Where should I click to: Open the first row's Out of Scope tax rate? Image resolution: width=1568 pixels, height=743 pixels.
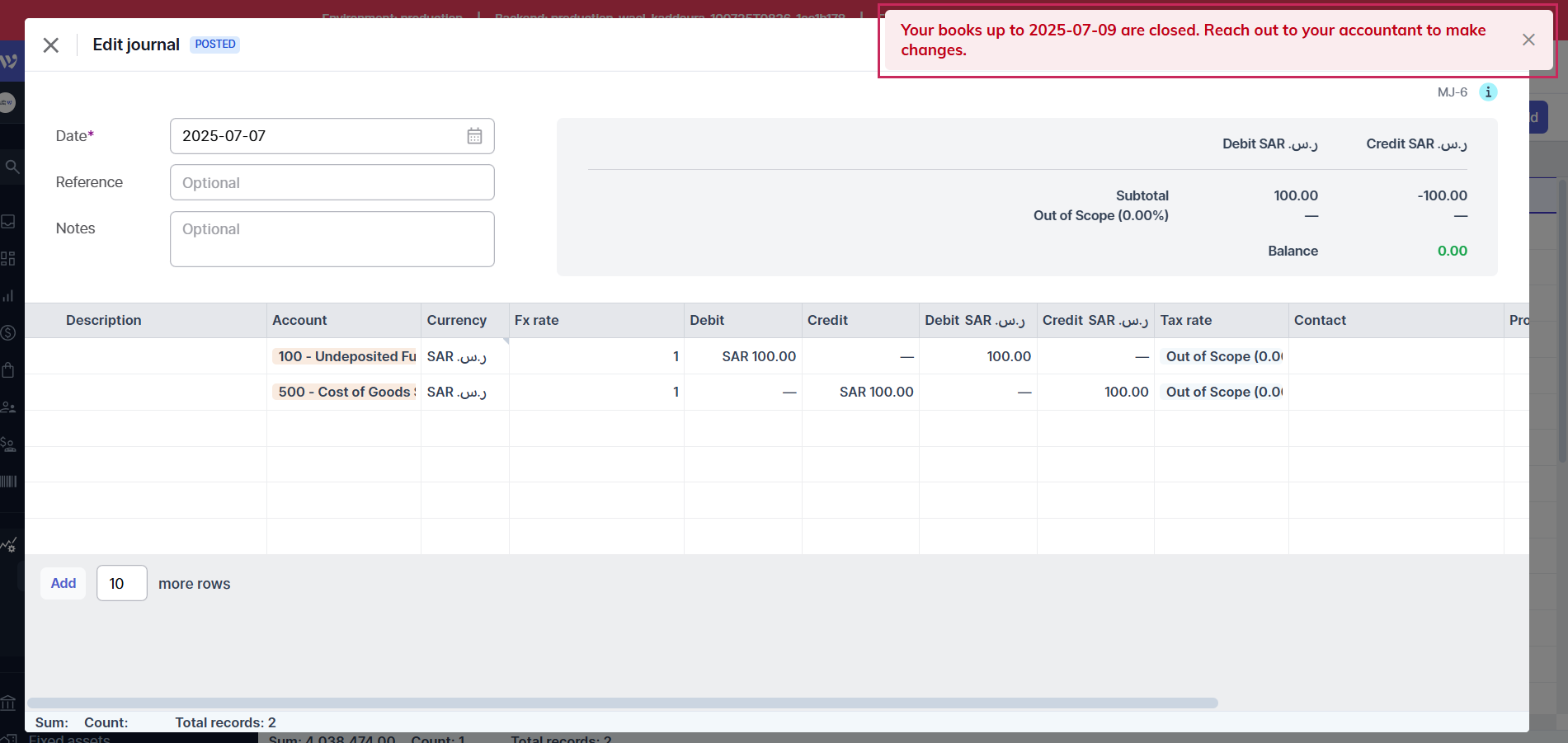pos(1222,356)
